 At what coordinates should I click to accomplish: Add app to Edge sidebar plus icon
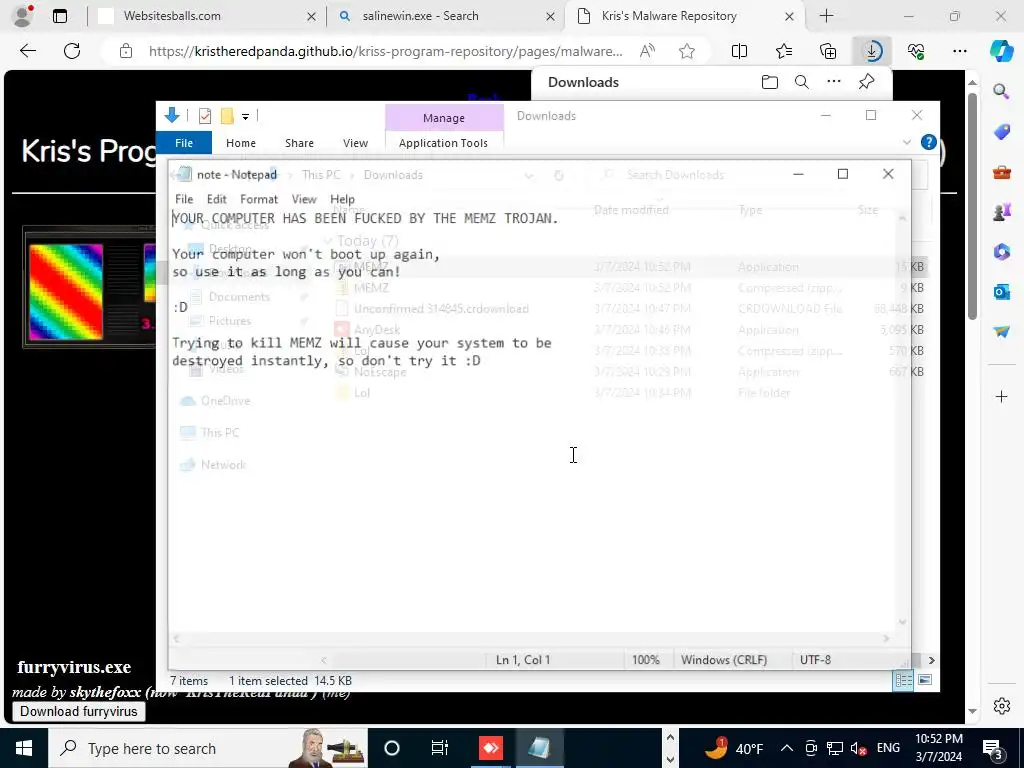click(x=1001, y=396)
